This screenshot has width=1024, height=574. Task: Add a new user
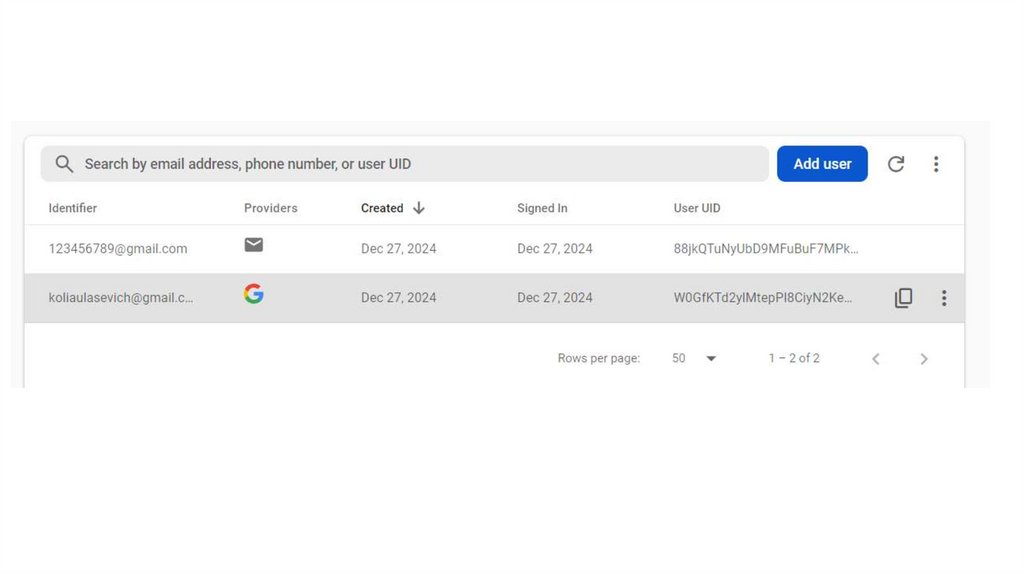pyautogui.click(x=822, y=164)
